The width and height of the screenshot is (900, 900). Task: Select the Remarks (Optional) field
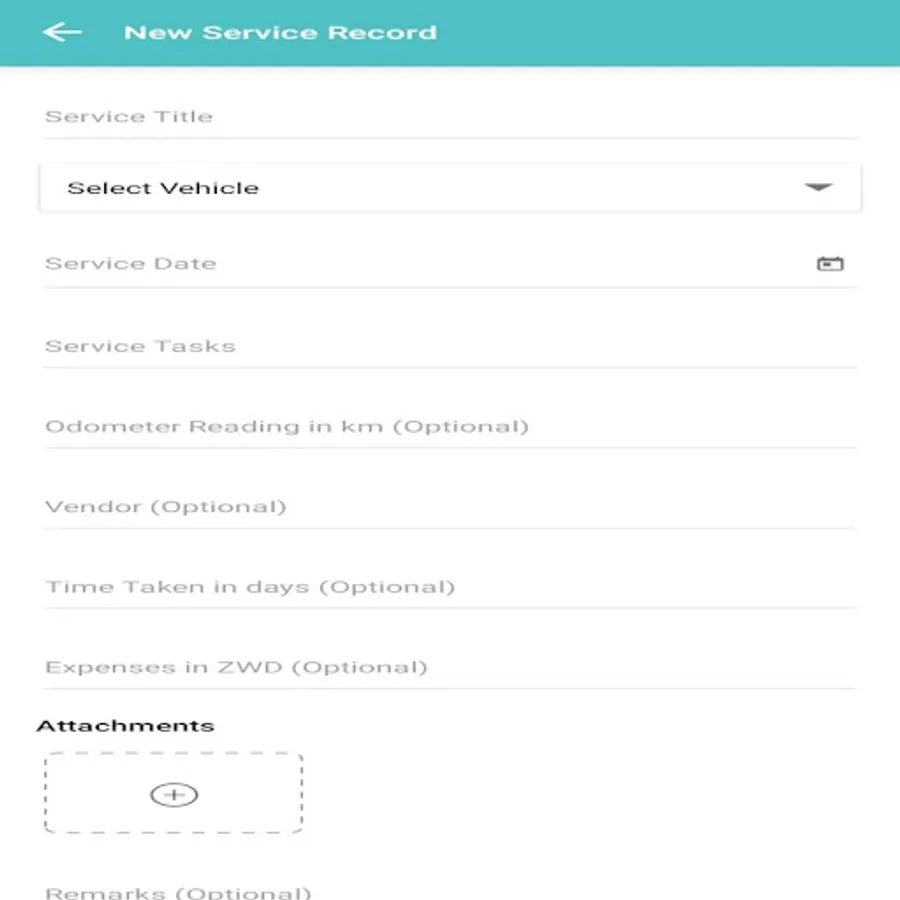[x=450, y=890]
